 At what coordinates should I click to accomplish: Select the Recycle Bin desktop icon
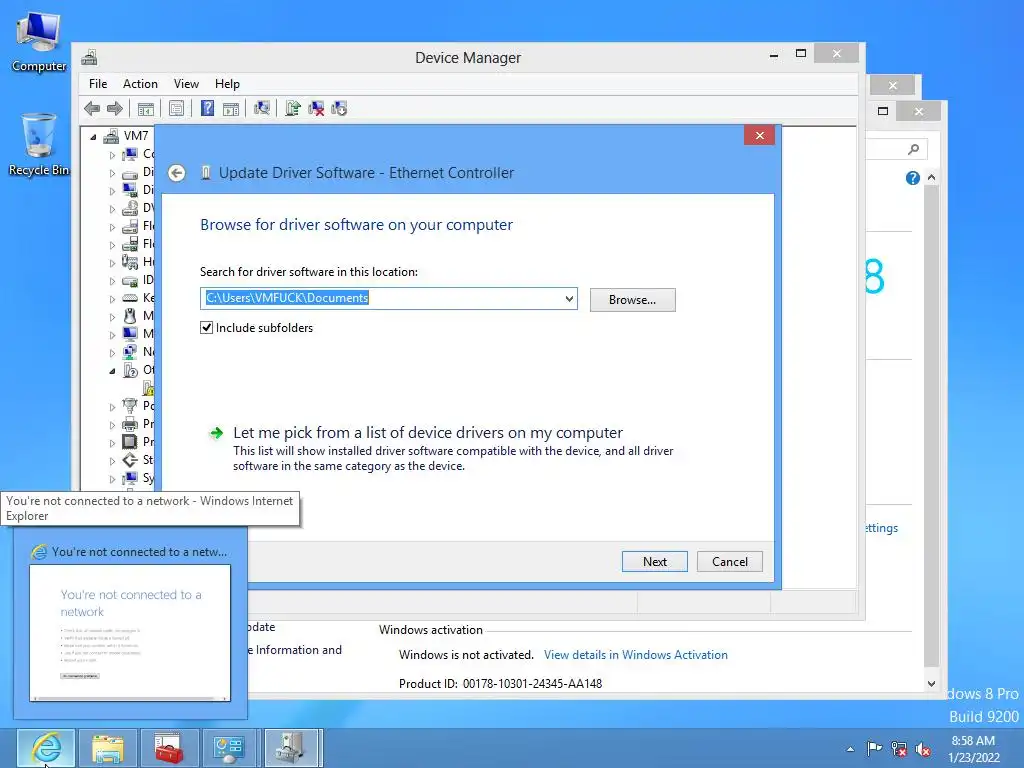[39, 145]
